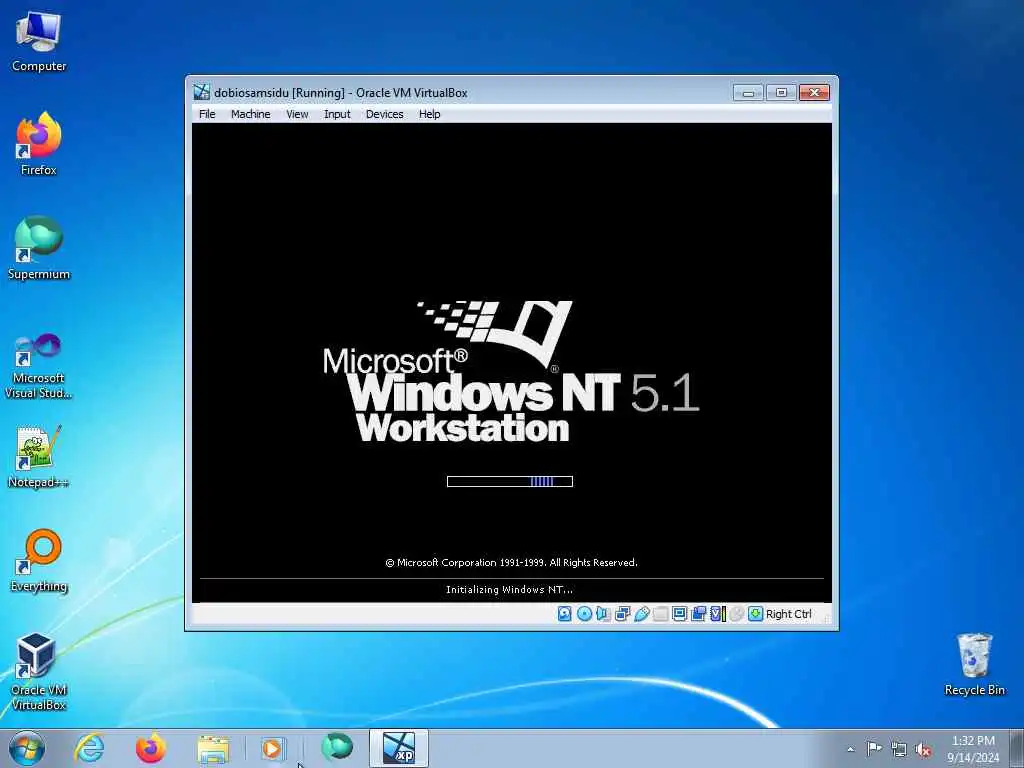This screenshot has width=1024, height=768.
Task: Click the keyboard capture green arrow icon
Action: point(756,614)
